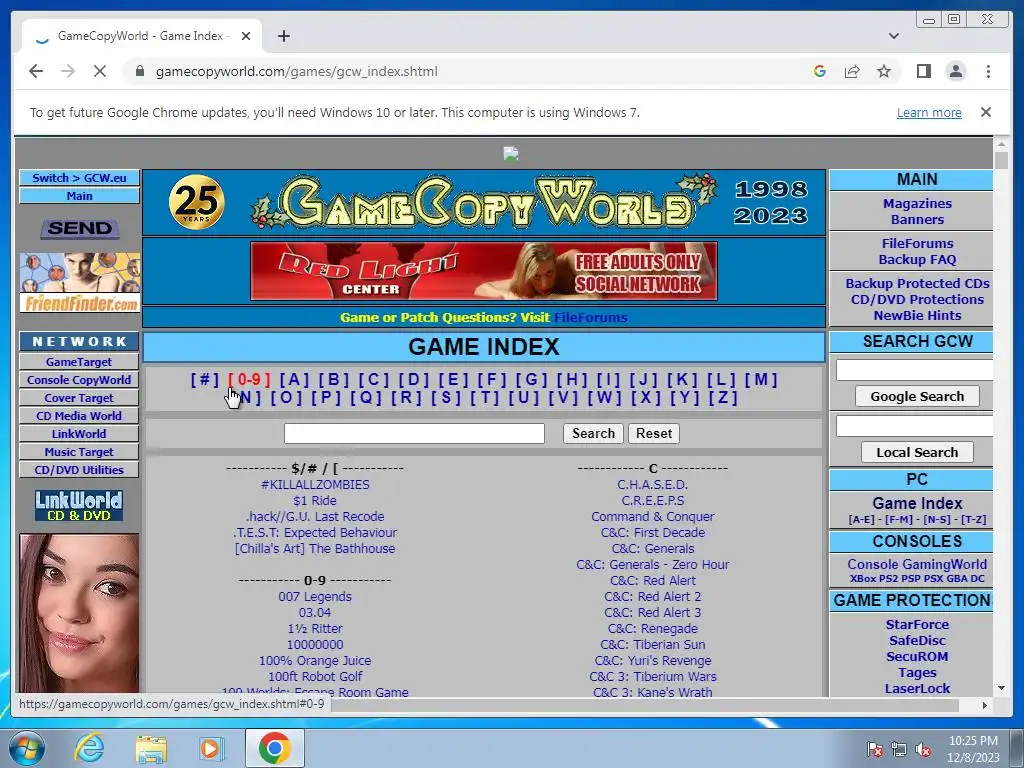
Task: Click Red Light Center banner
Action: [484, 271]
